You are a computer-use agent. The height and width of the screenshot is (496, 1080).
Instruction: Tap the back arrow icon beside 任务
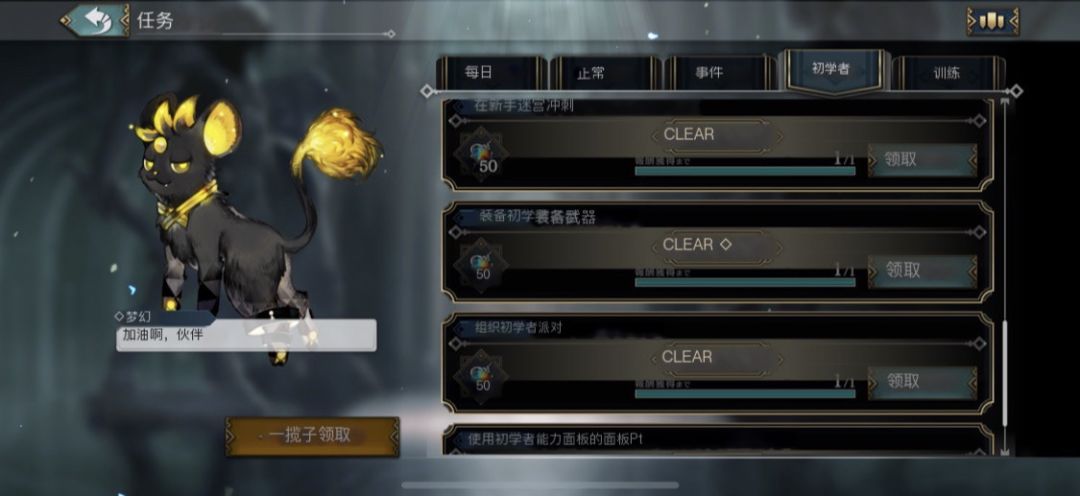pyautogui.click(x=95, y=20)
